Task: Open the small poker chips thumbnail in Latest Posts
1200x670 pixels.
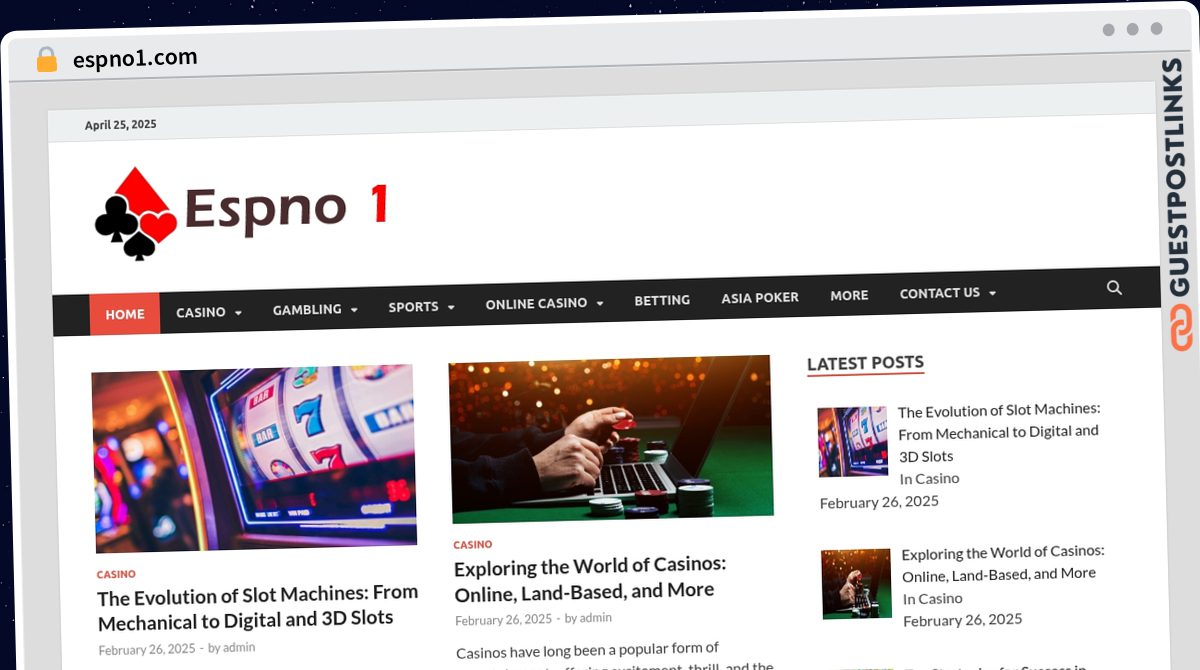Action: (856, 583)
